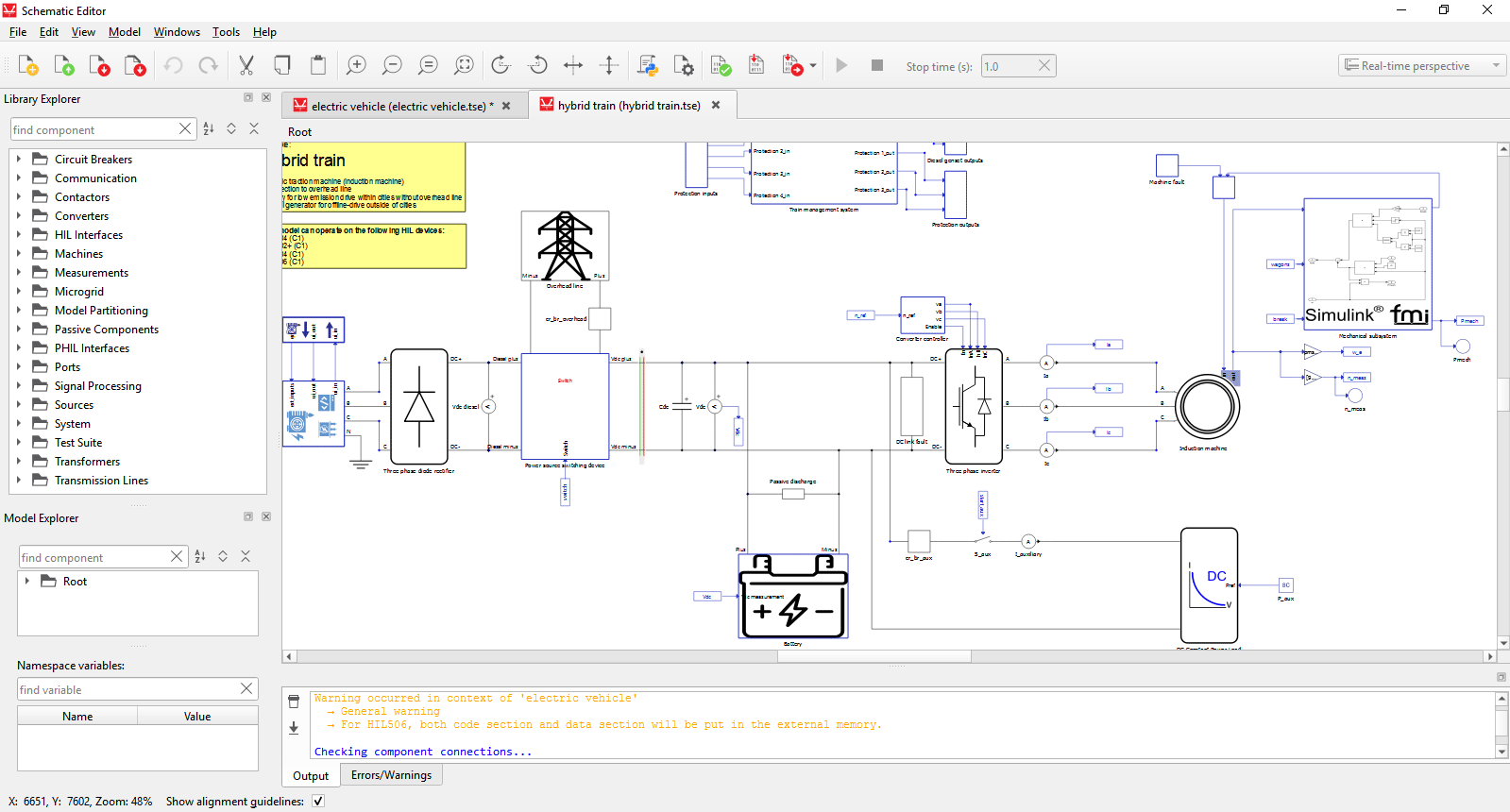Viewport: 1510px width, 812px height.
Task: Start simulation with the play button
Action: (x=841, y=65)
